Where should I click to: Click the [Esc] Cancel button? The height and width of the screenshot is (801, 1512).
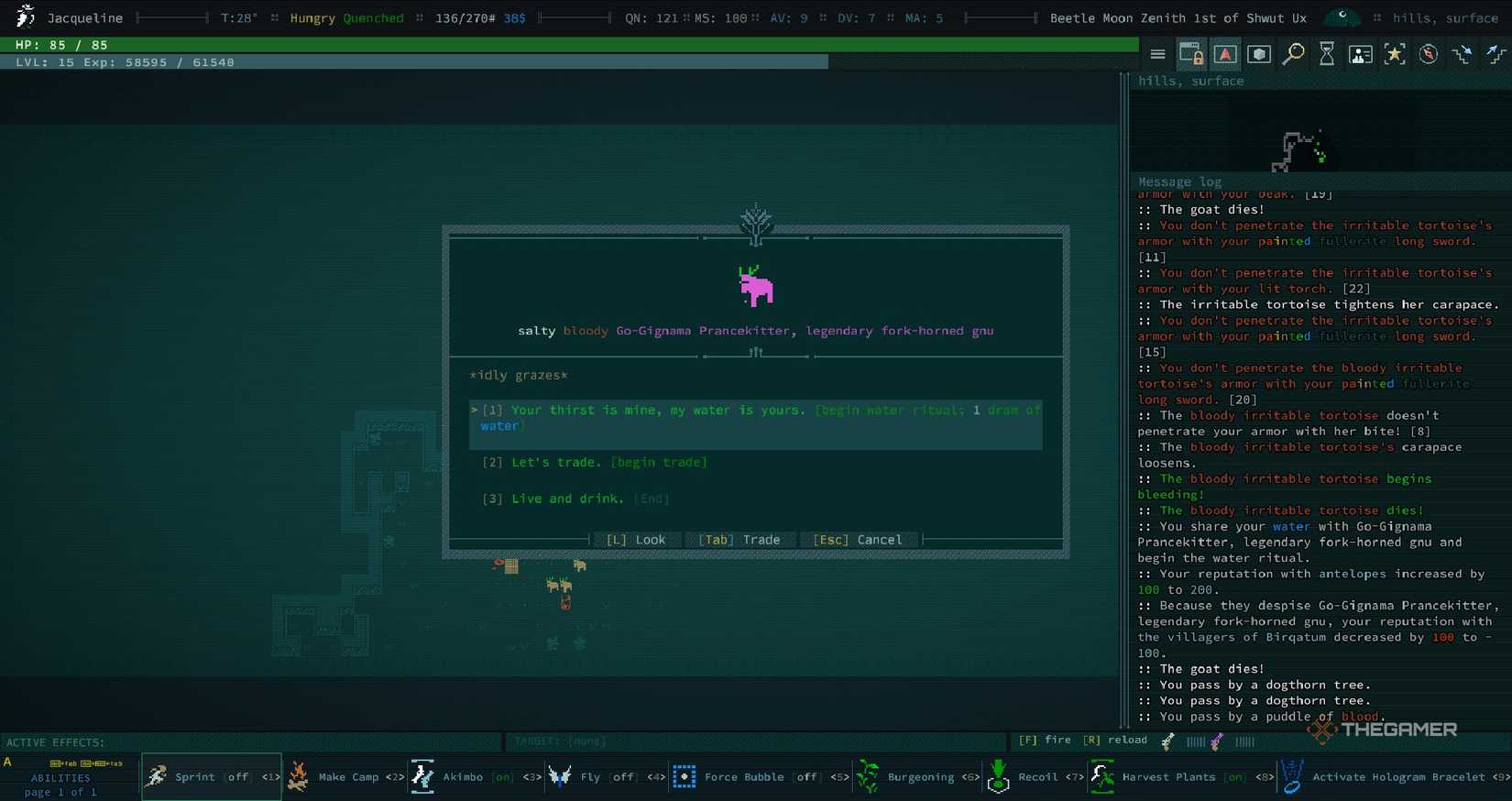(858, 540)
